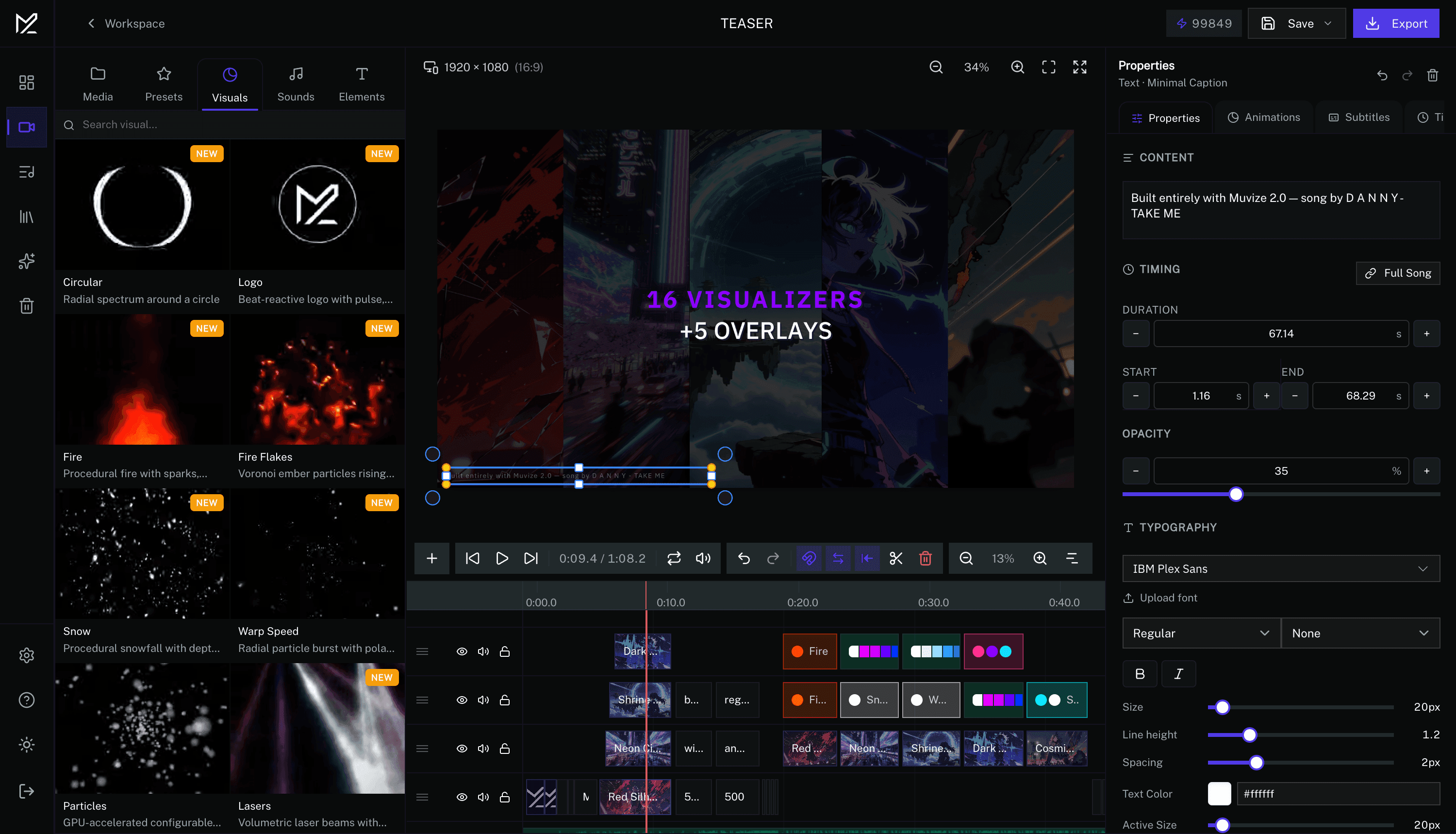The height and width of the screenshot is (834, 1456).
Task: Increase duration with plus stepper
Action: (1426, 334)
